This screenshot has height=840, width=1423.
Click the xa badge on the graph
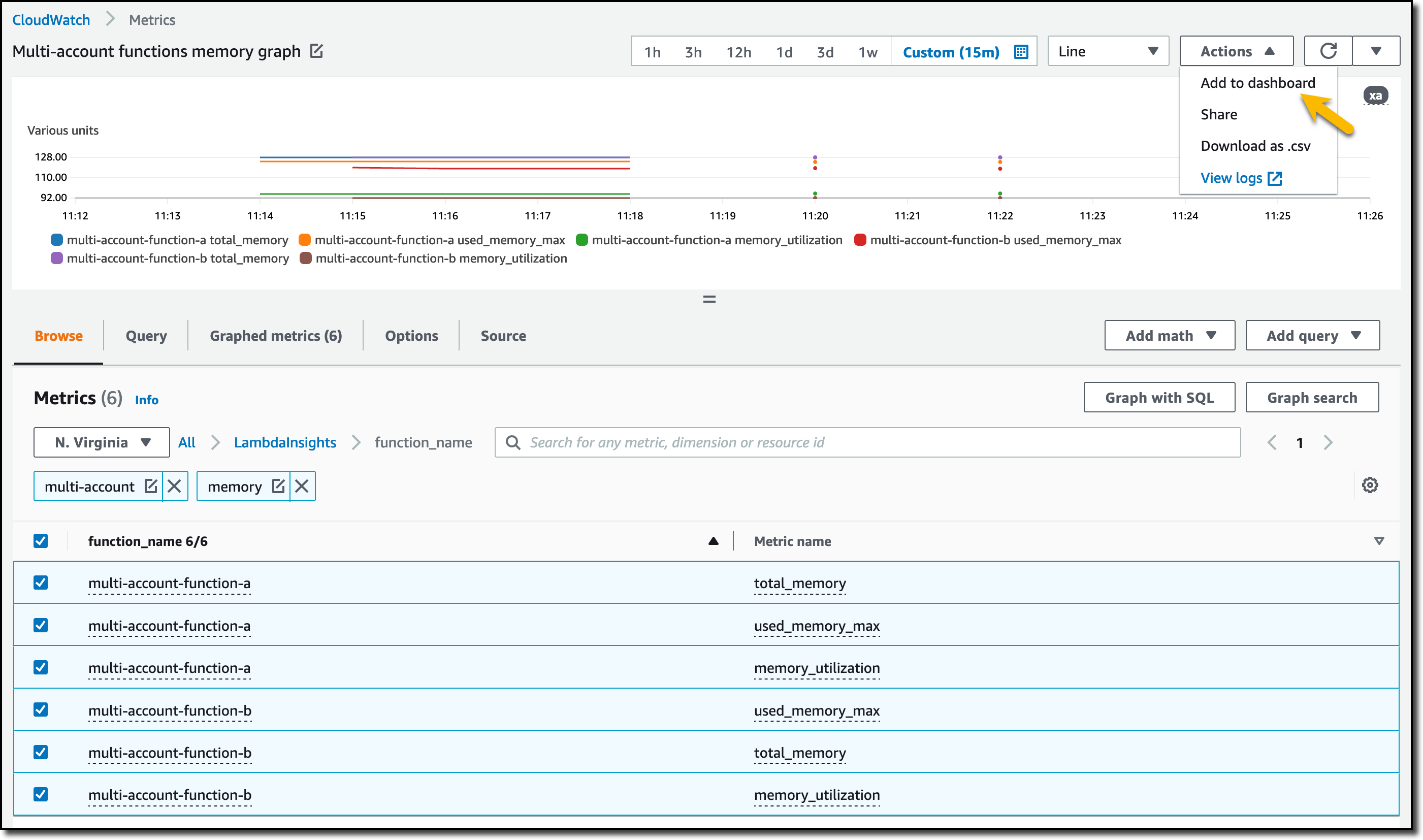point(1375,95)
